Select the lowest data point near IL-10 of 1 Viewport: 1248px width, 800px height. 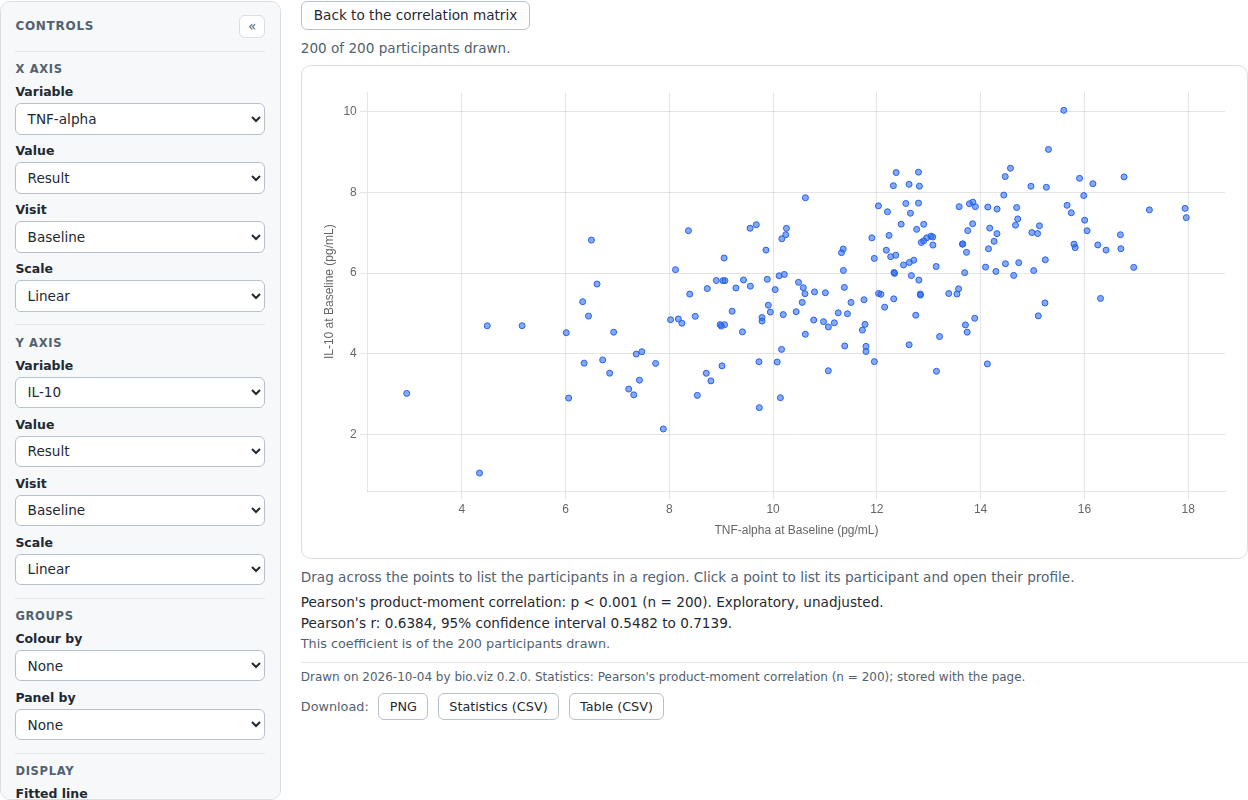click(x=480, y=473)
